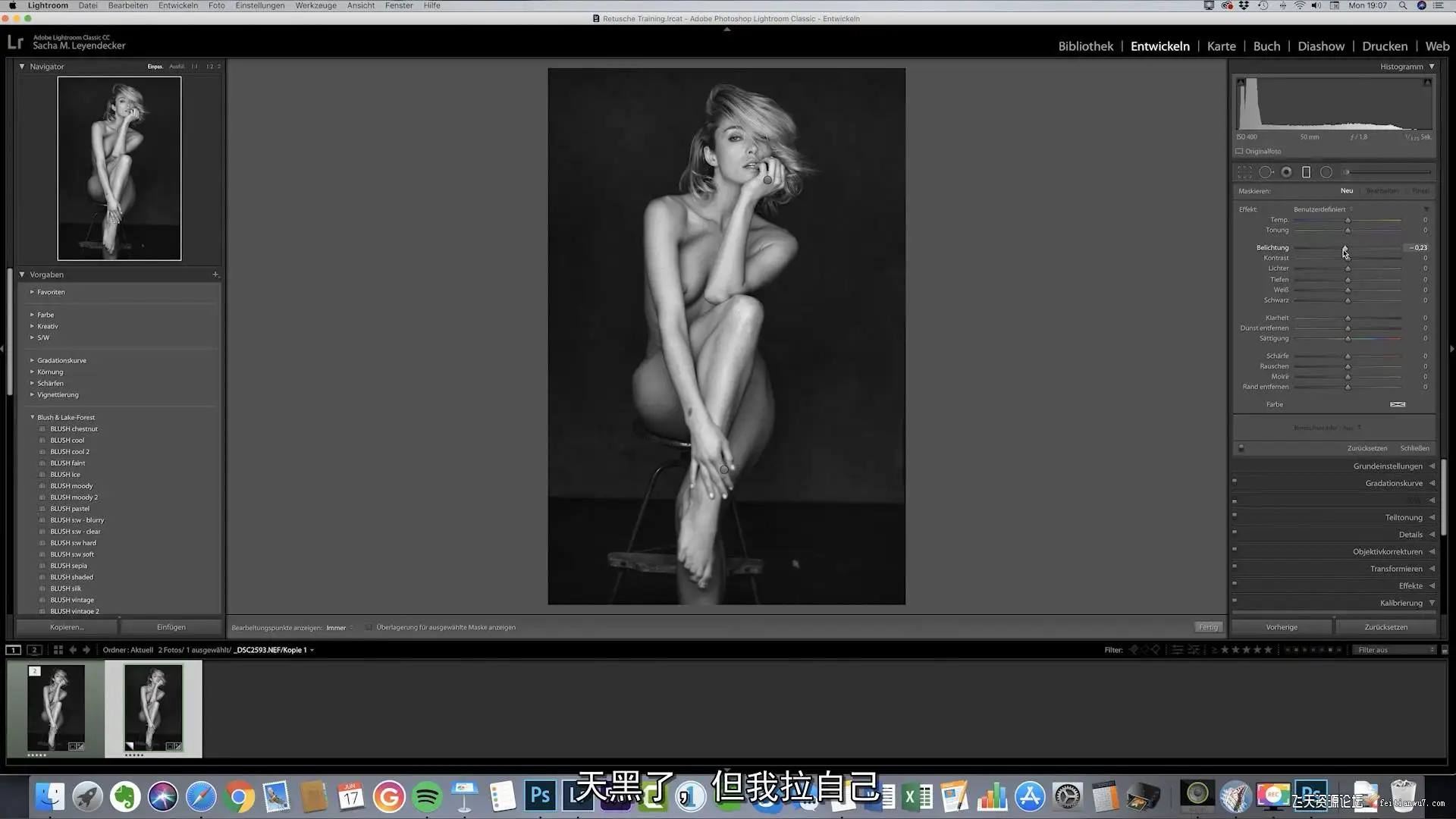This screenshot has height=819, width=1456.
Task: Open the Werkzeuge menu
Action: (315, 5)
